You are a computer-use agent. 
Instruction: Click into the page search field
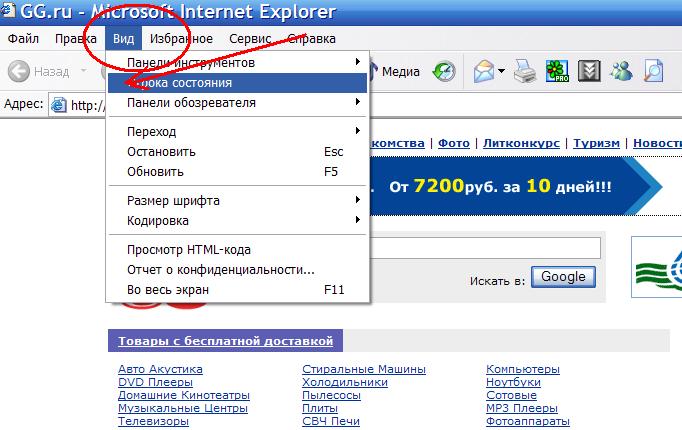tap(485, 248)
